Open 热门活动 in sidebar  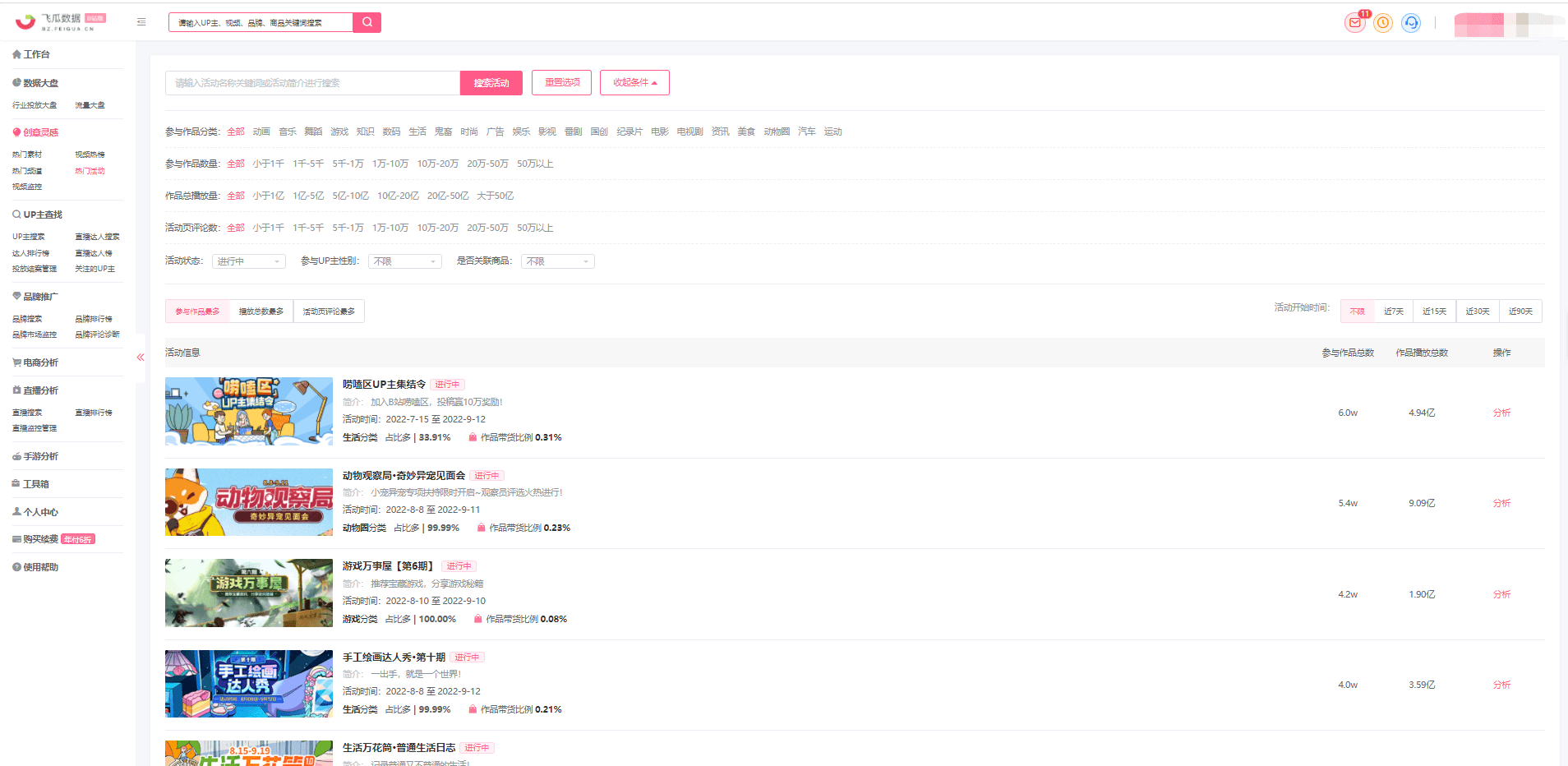click(x=90, y=171)
